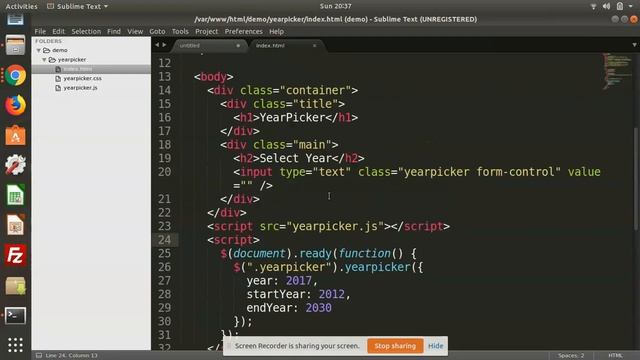
Task: Launch Firefox from the dock
Action: coord(16,105)
